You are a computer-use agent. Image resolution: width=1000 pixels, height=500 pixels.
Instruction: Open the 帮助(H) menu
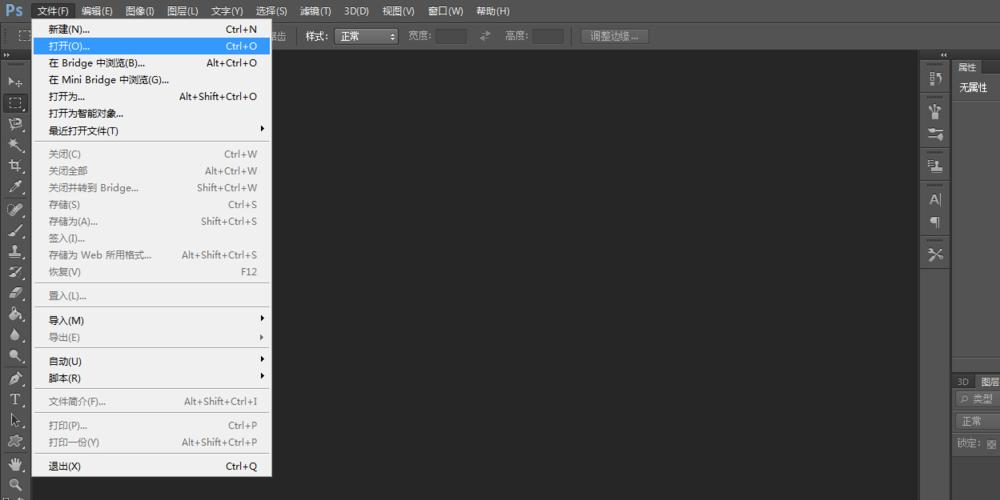492,11
